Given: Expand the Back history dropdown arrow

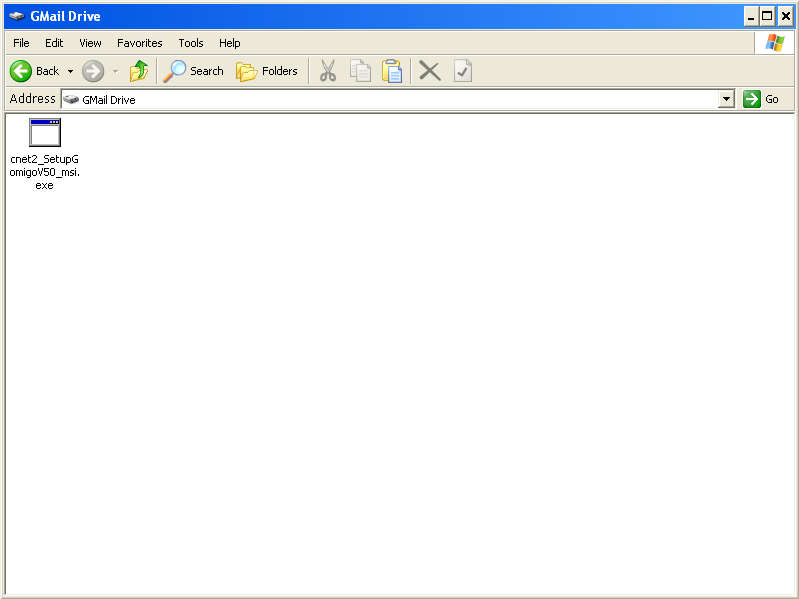Looking at the screenshot, I should pos(70,72).
